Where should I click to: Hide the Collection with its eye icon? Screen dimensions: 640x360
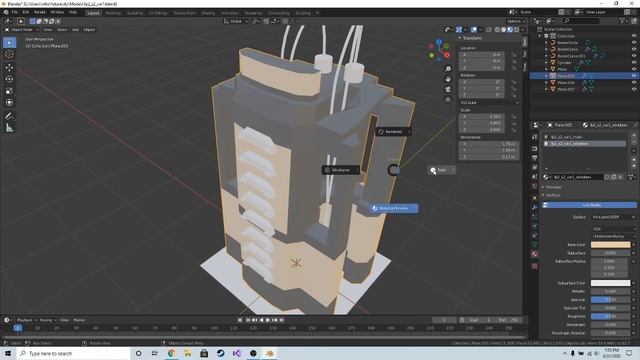click(x=634, y=36)
